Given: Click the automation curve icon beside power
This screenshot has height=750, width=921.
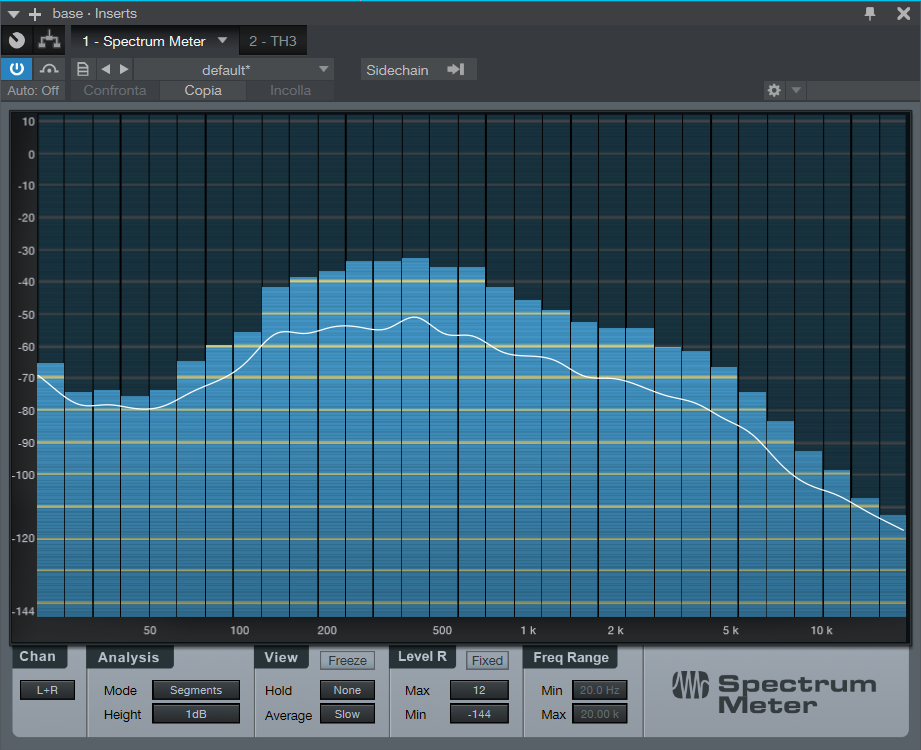Looking at the screenshot, I should [x=49, y=69].
